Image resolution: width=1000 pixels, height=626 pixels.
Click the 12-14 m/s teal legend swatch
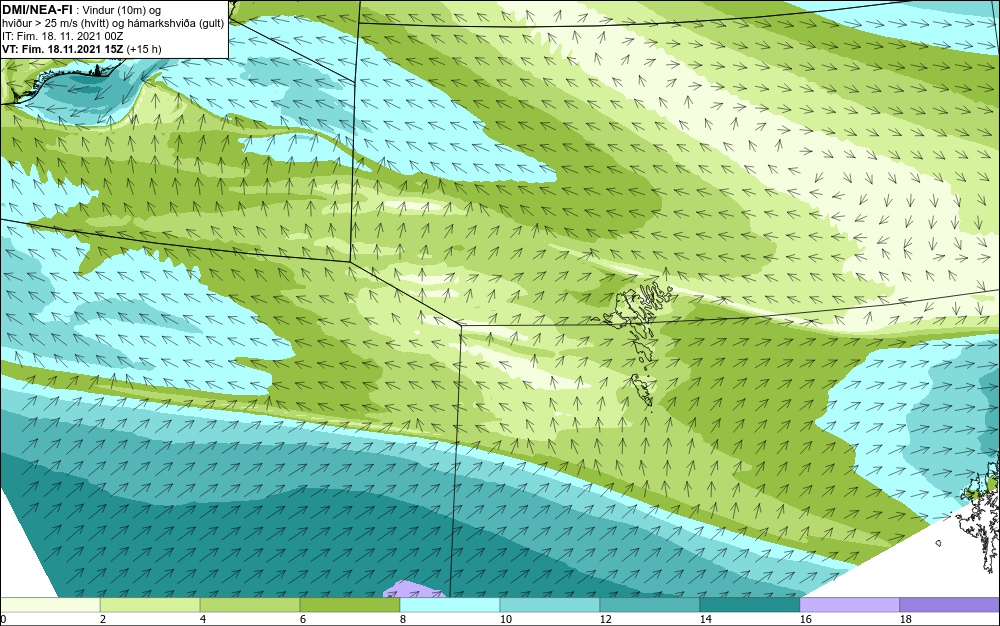(x=650, y=604)
